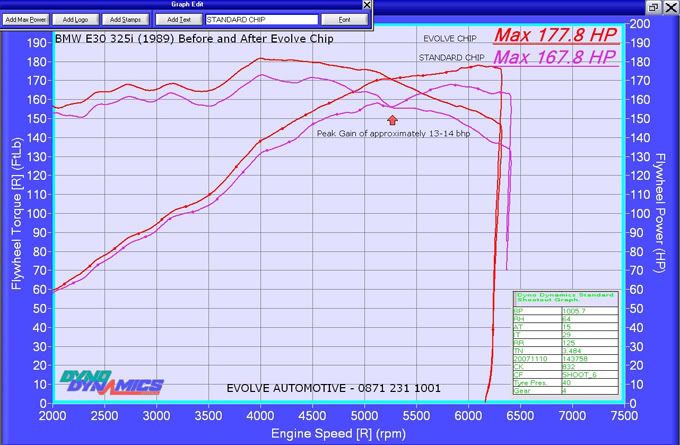The width and height of the screenshot is (680, 445).
Task: Click the red peak gain arrow stamp
Action: pos(392,120)
